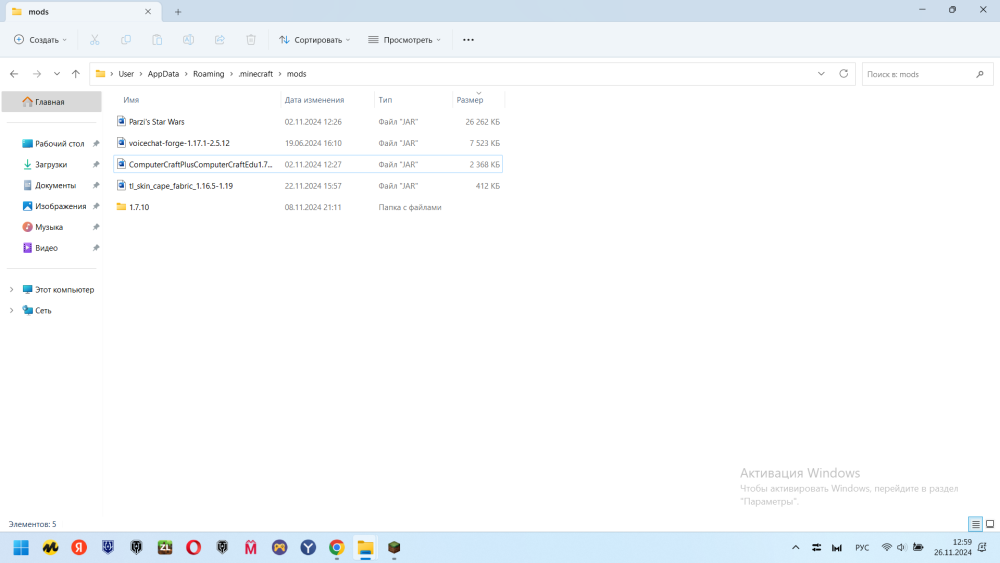
Task: Select ComputerCraftPlusComputerCraftEdu file
Action: pos(308,165)
